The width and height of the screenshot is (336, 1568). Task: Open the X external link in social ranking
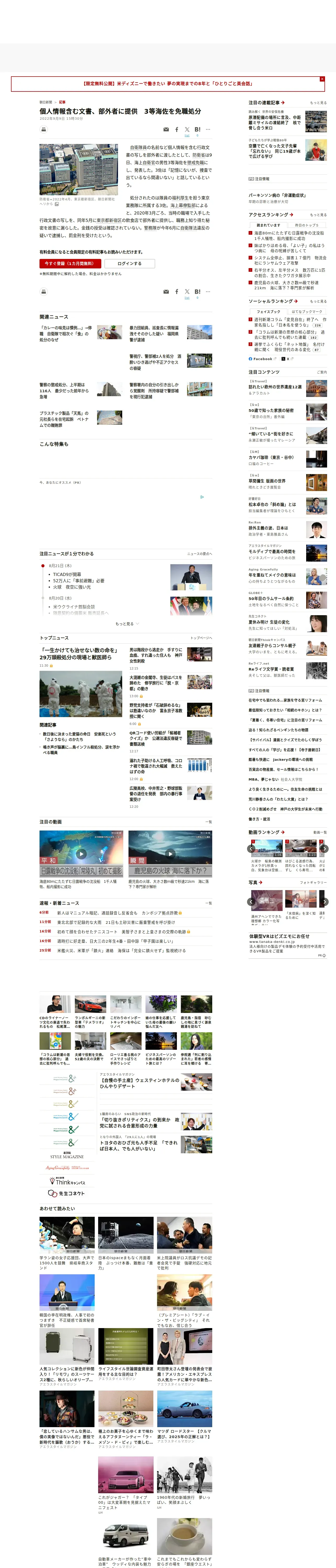pyautogui.click(x=288, y=359)
